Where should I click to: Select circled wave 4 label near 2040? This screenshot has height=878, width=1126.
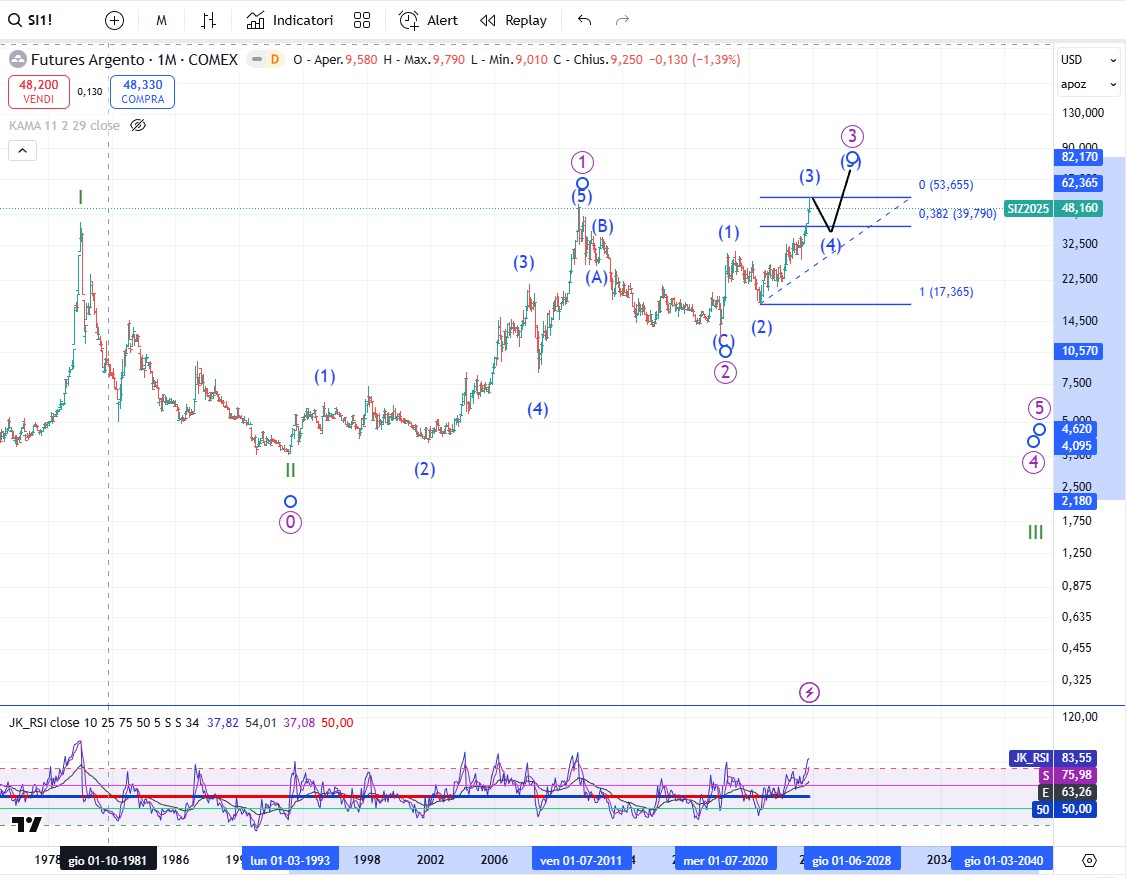pos(1033,462)
